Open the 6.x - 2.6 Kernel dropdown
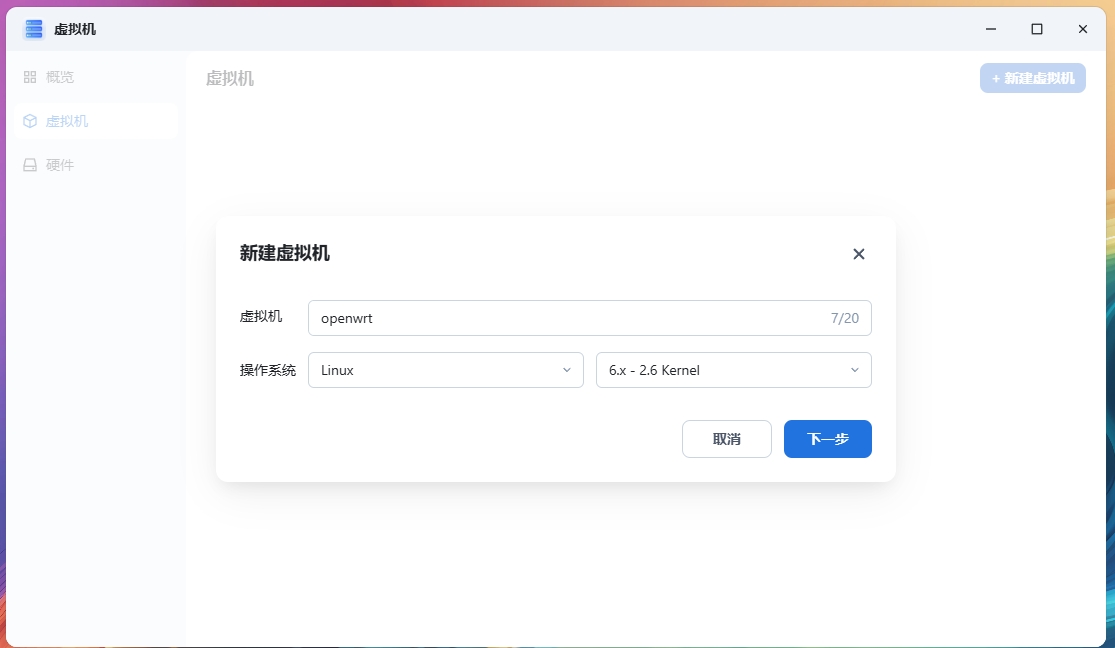Viewport: 1115px width, 648px height. [x=734, y=370]
